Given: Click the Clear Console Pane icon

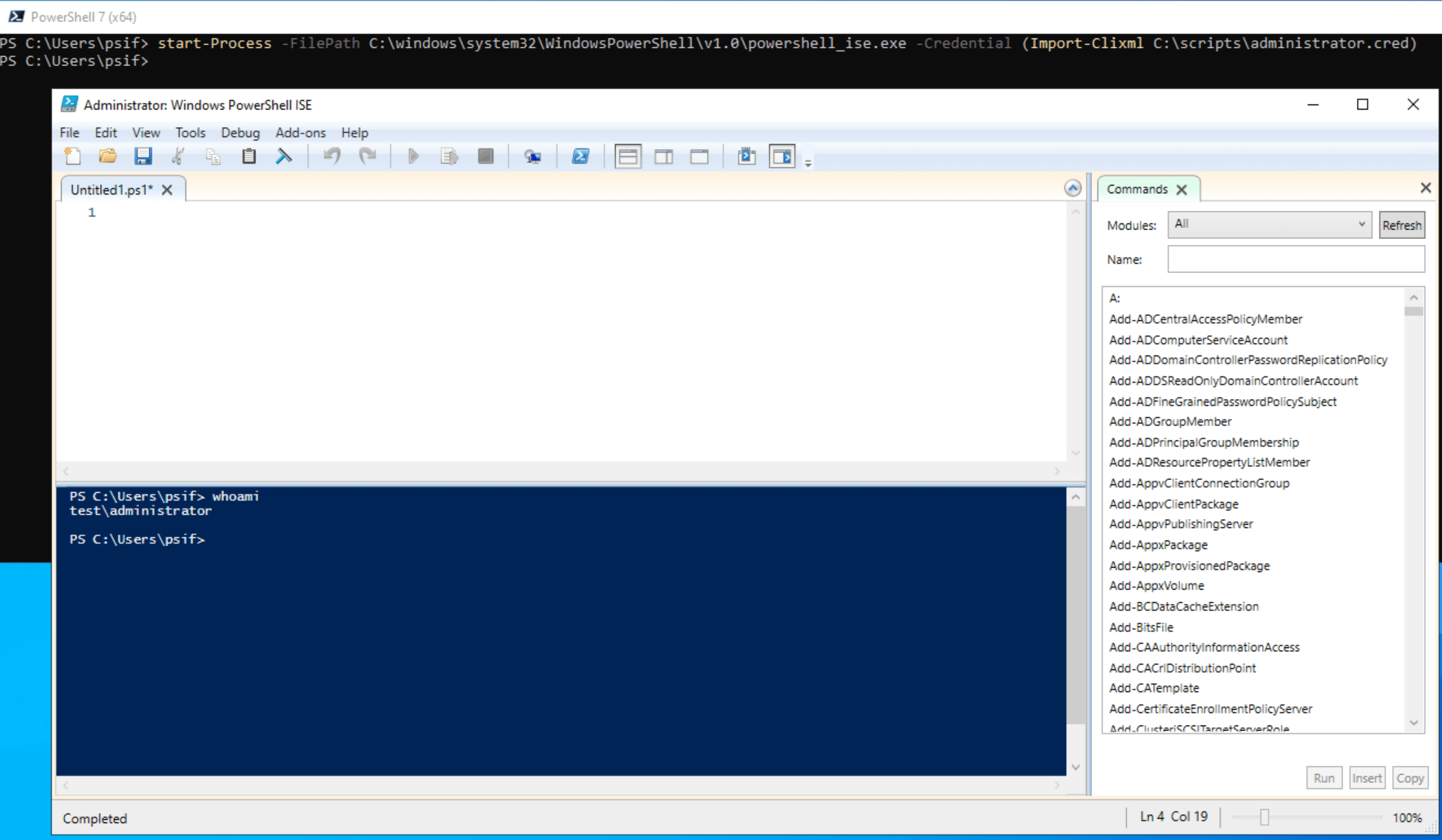Looking at the screenshot, I should click(x=284, y=156).
